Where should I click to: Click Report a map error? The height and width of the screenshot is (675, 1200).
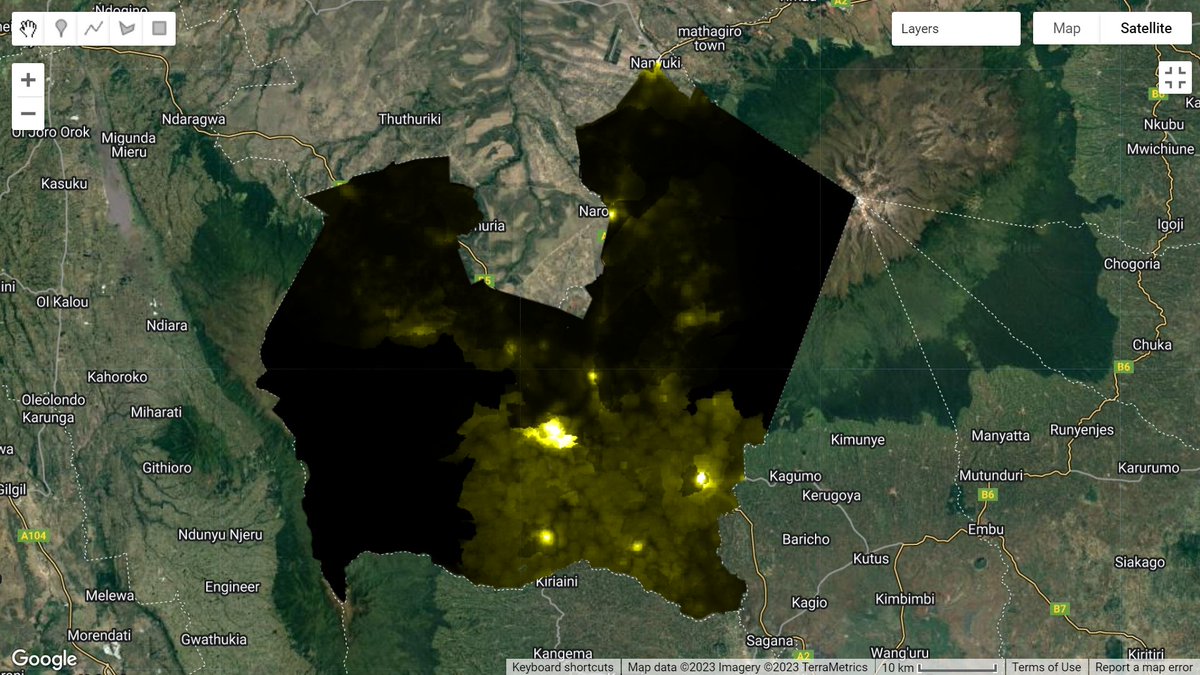coord(1141,667)
